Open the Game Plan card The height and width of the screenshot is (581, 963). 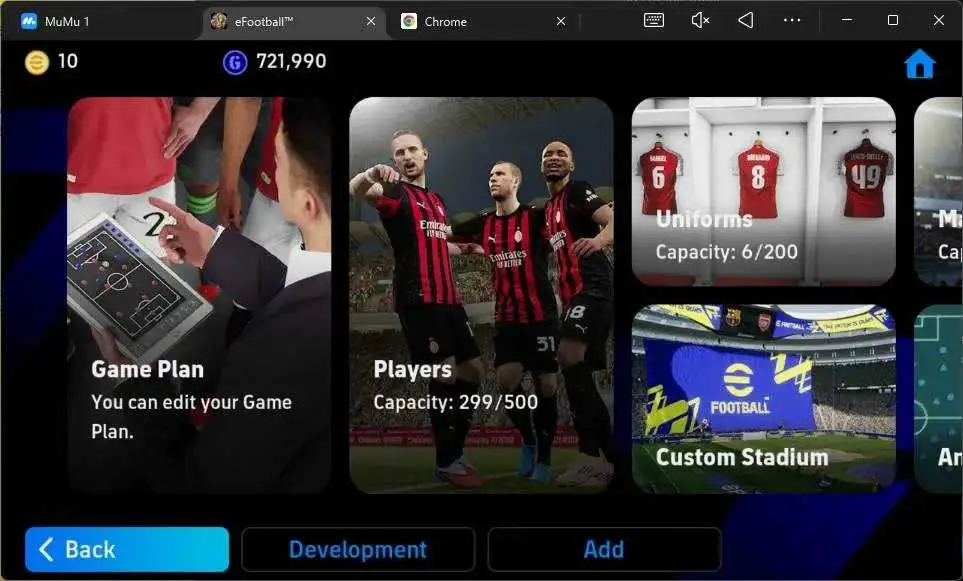pyautogui.click(x=200, y=295)
